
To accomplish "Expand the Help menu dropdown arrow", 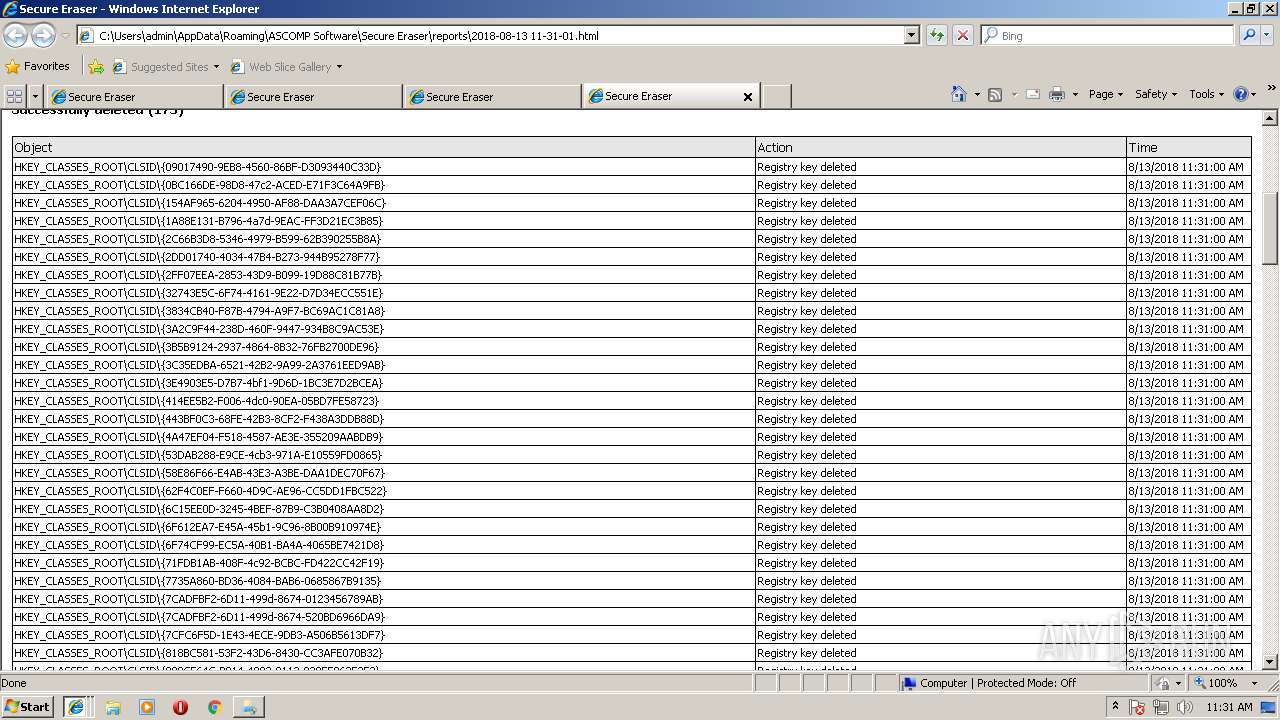I will [x=1254, y=95].
